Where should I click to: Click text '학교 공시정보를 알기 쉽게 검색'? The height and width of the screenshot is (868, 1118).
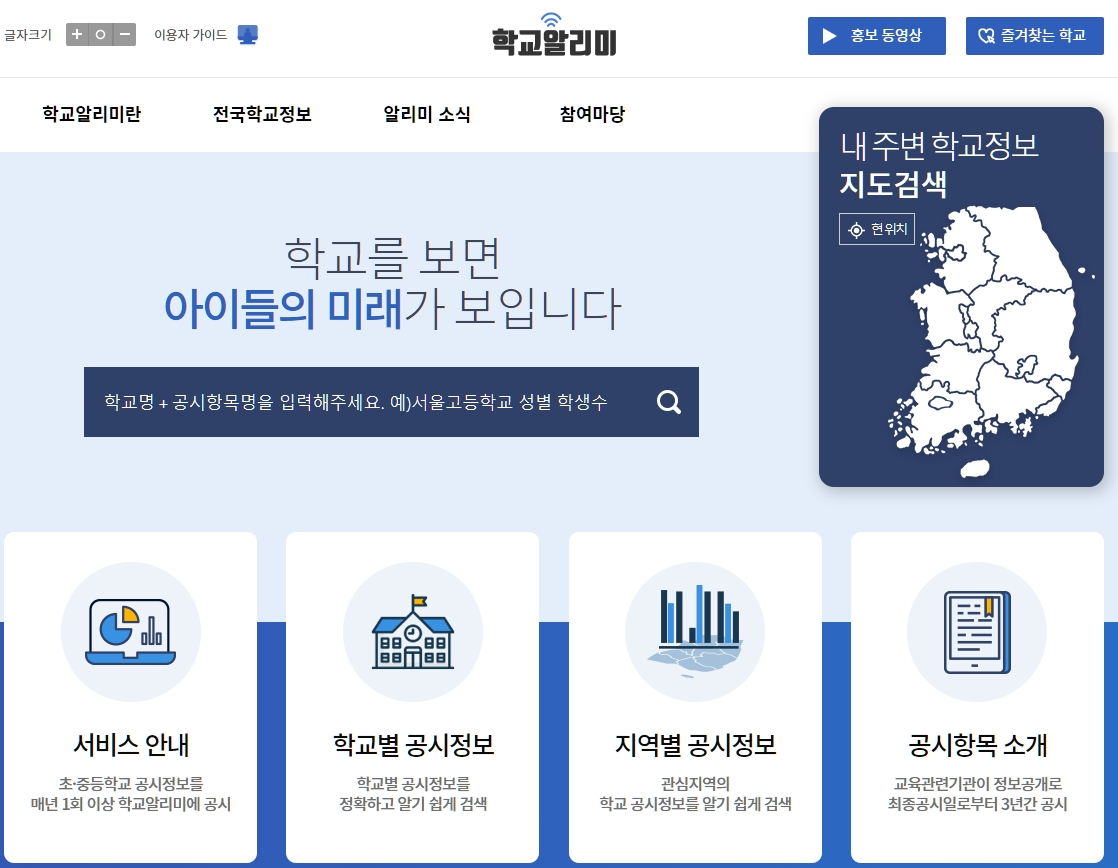(695, 805)
